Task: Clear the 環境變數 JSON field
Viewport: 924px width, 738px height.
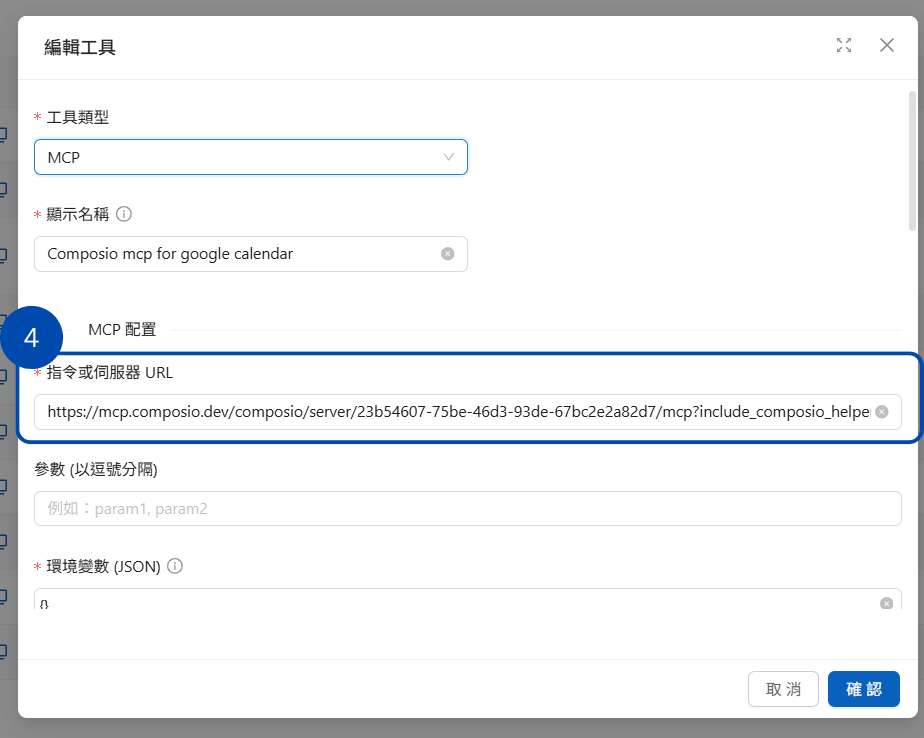Action: coord(886,603)
